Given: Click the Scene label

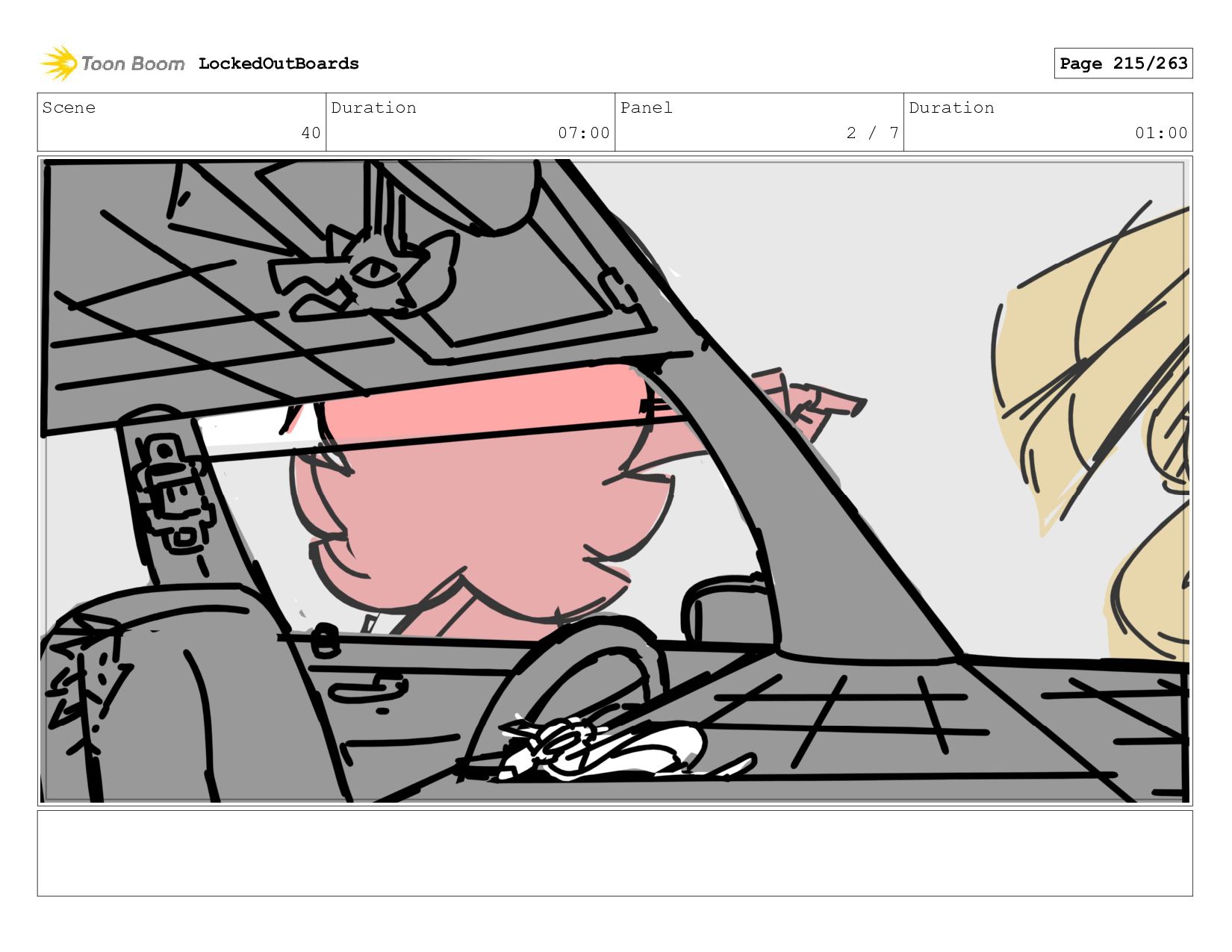Looking at the screenshot, I should coord(69,108).
